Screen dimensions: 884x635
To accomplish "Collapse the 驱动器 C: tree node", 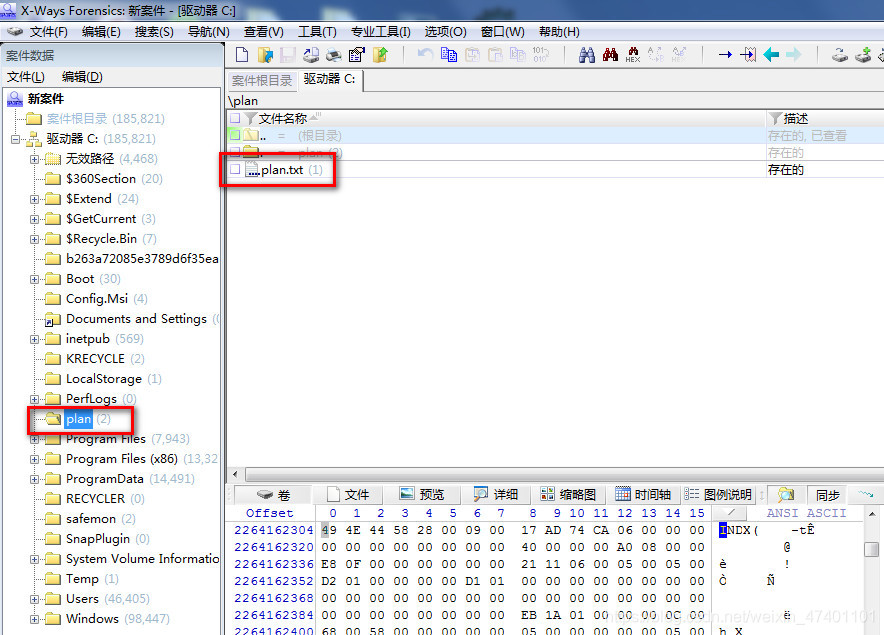I will coord(15,139).
